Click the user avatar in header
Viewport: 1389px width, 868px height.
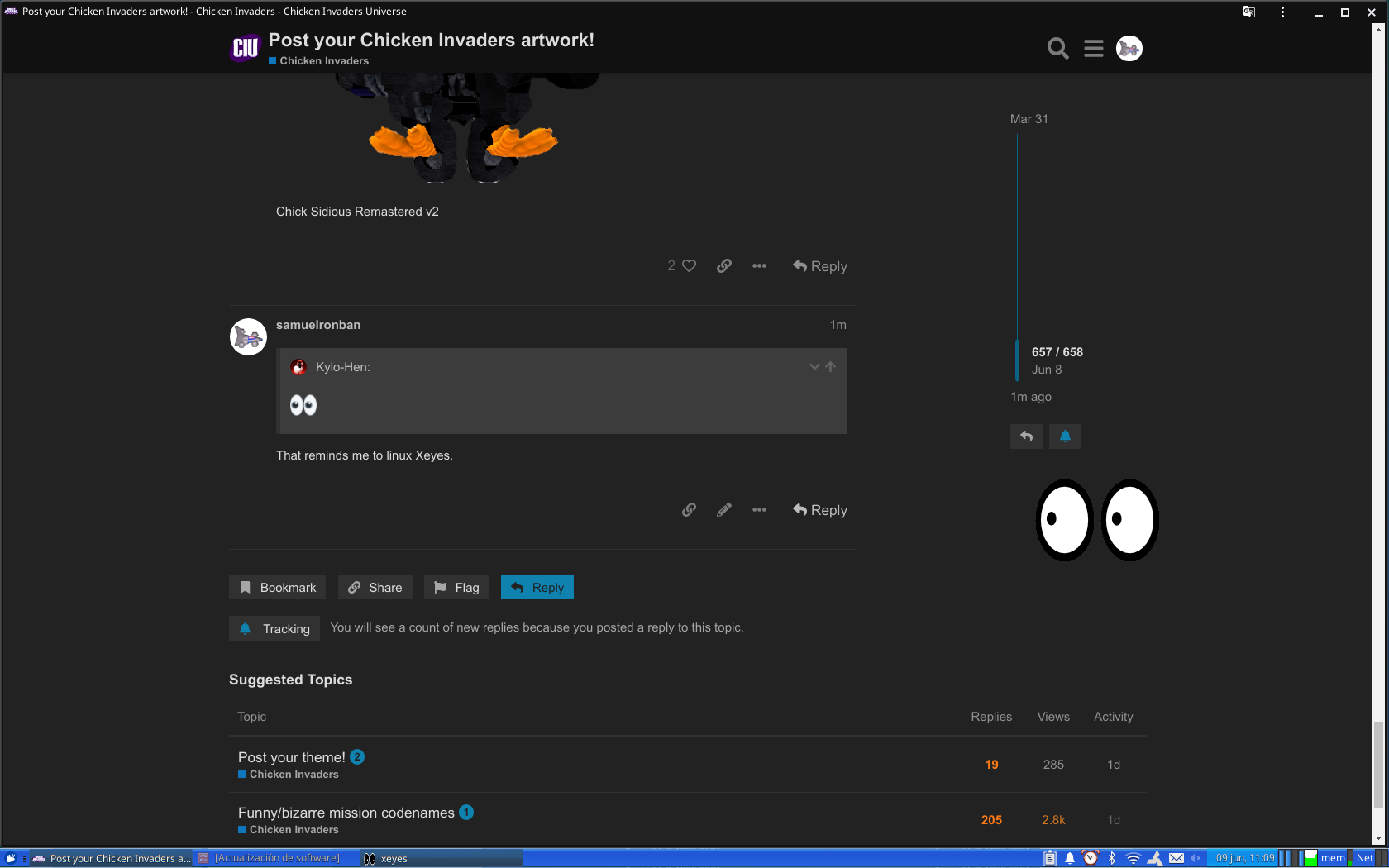point(1129,49)
